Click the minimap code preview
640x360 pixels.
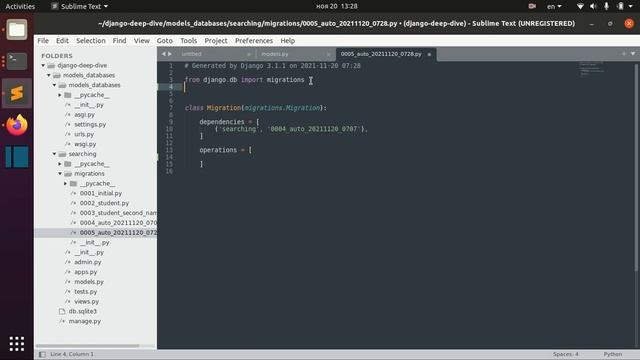click(592, 69)
